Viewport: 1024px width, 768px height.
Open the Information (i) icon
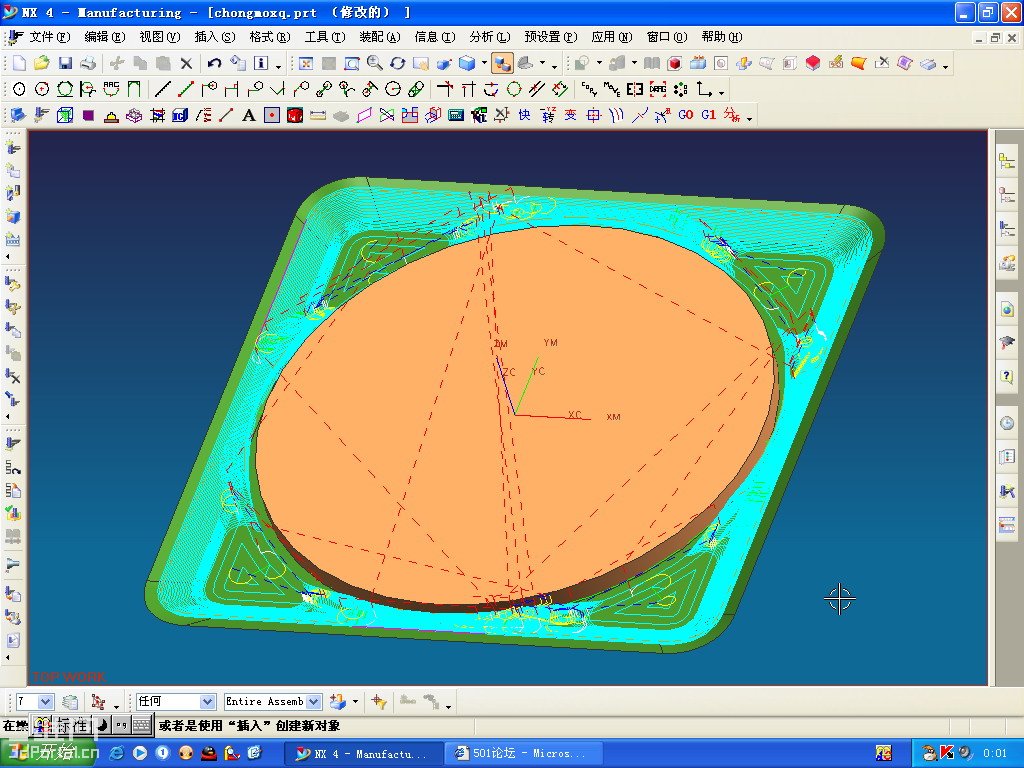pyautogui.click(x=261, y=63)
